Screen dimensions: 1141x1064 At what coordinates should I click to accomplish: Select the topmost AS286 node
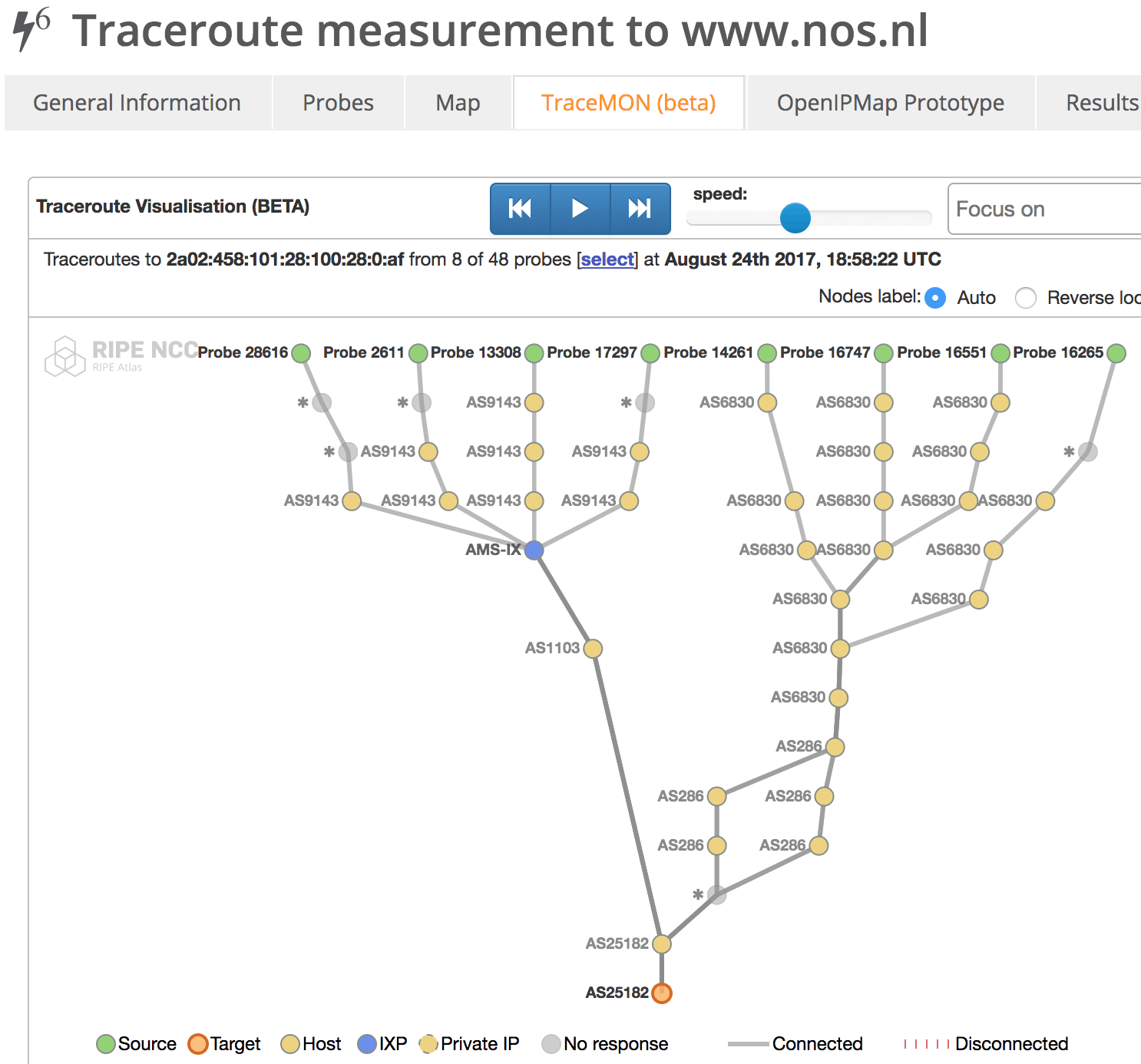[835, 747]
